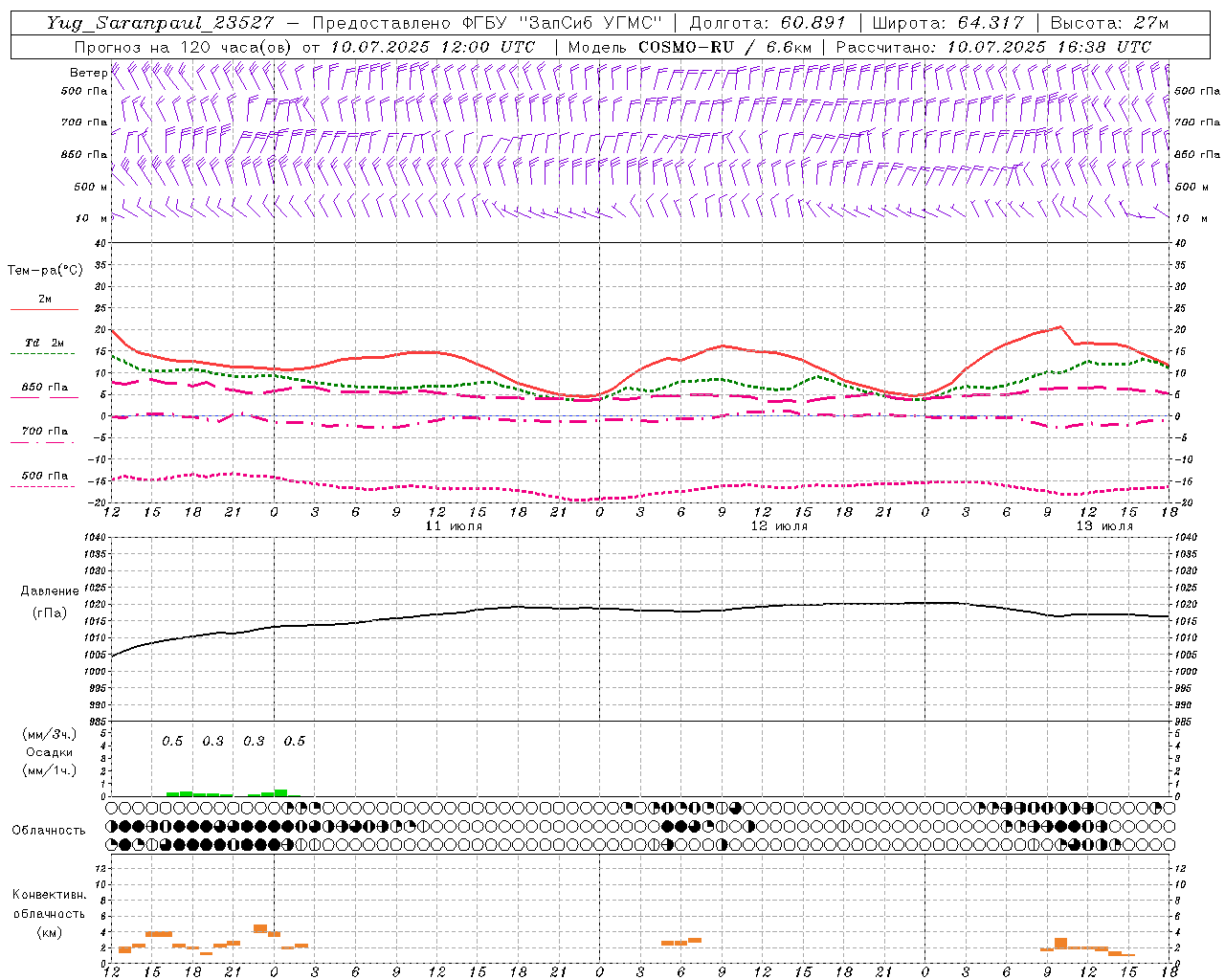Select the left 10 м wind level label
Screen dimensions: 1225x980
(x=91, y=218)
